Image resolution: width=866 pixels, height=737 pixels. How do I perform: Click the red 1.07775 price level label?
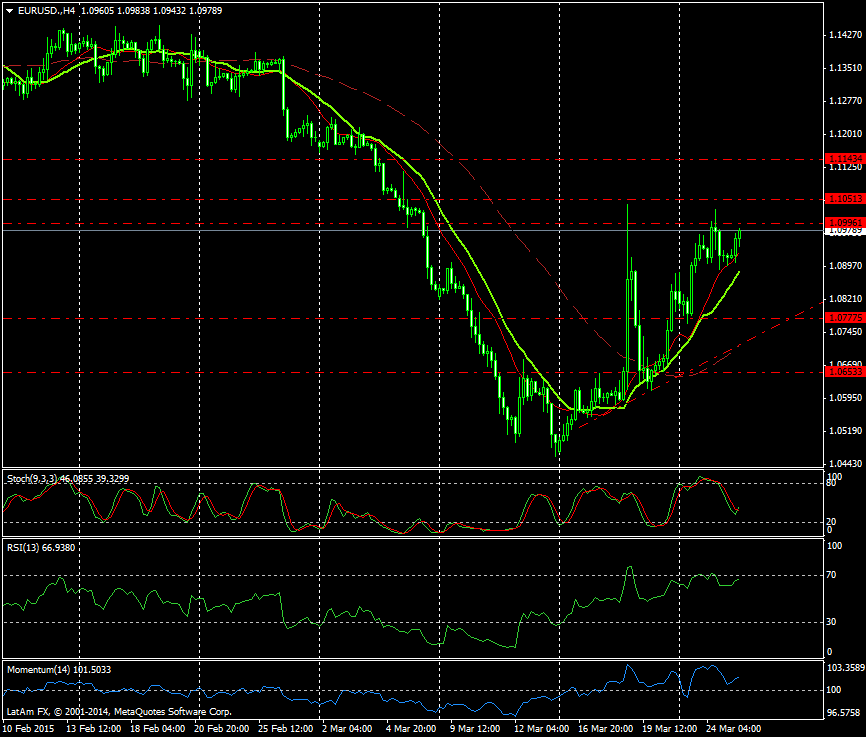point(845,318)
